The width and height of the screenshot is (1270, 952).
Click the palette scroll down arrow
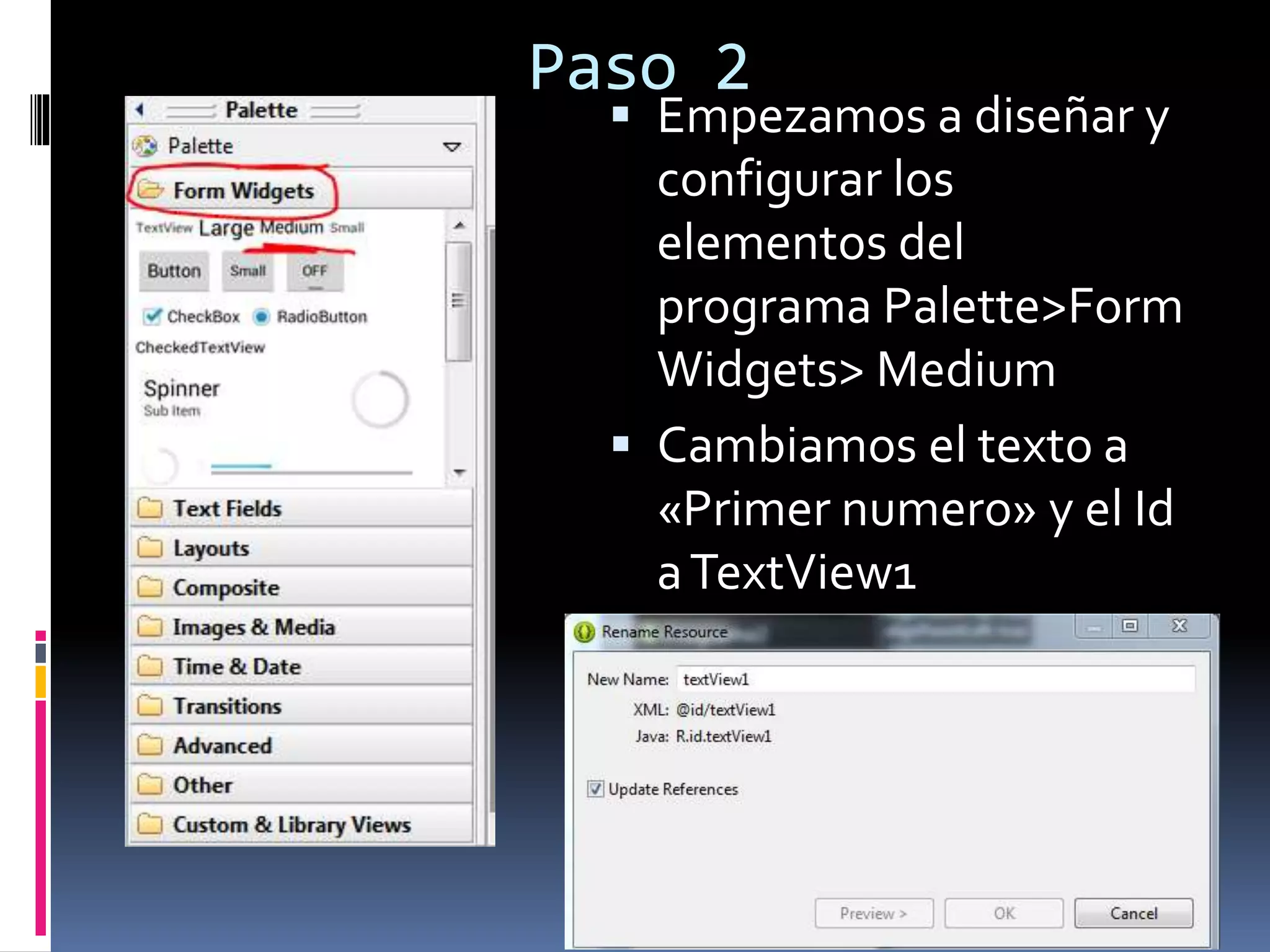[x=459, y=472]
